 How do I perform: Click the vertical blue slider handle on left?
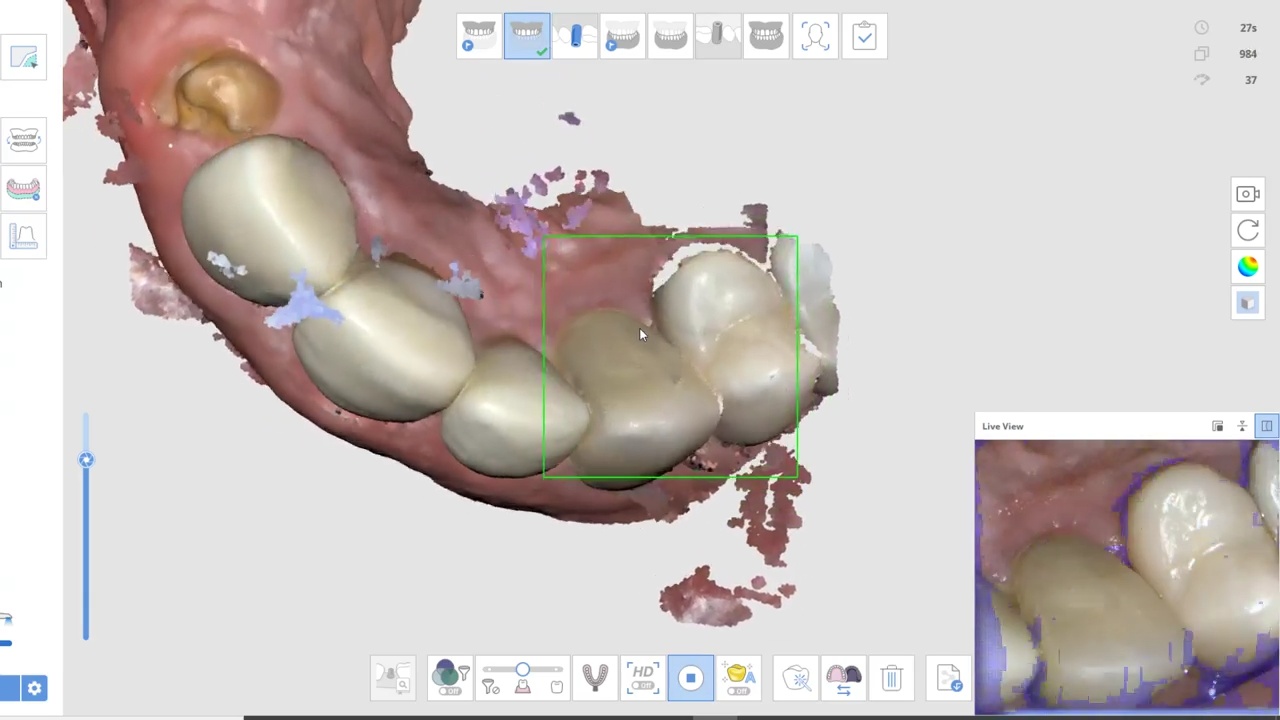click(86, 460)
